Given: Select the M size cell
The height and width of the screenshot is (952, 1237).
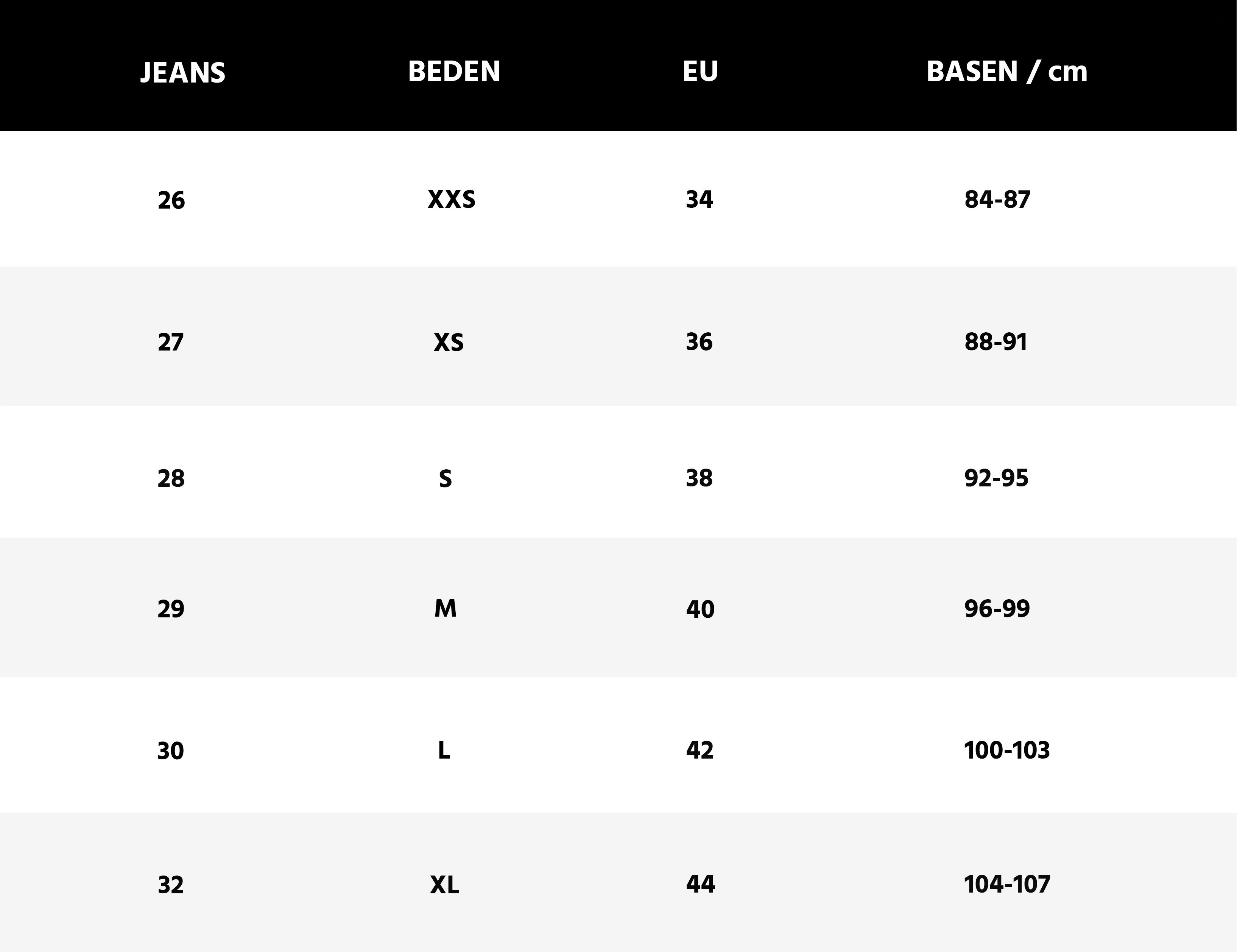Looking at the screenshot, I should tap(445, 608).
